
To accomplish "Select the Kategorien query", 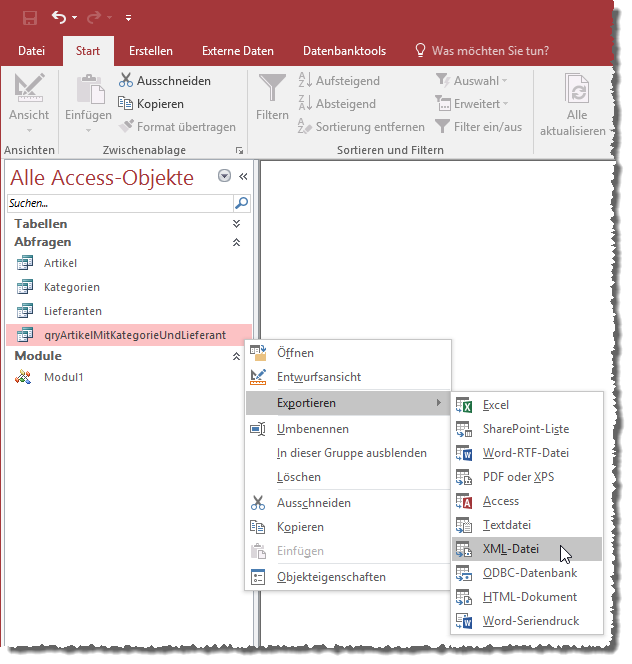I will click(x=129, y=287).
